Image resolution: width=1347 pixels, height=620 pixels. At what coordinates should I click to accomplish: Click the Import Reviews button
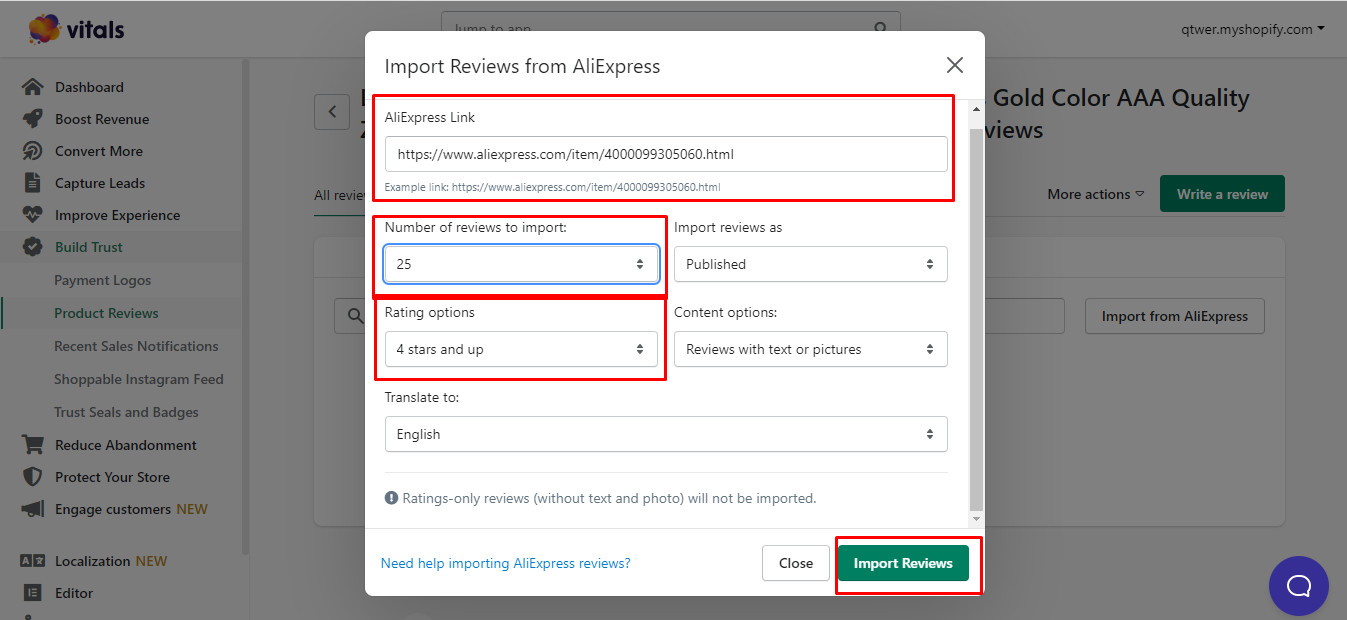pos(903,563)
